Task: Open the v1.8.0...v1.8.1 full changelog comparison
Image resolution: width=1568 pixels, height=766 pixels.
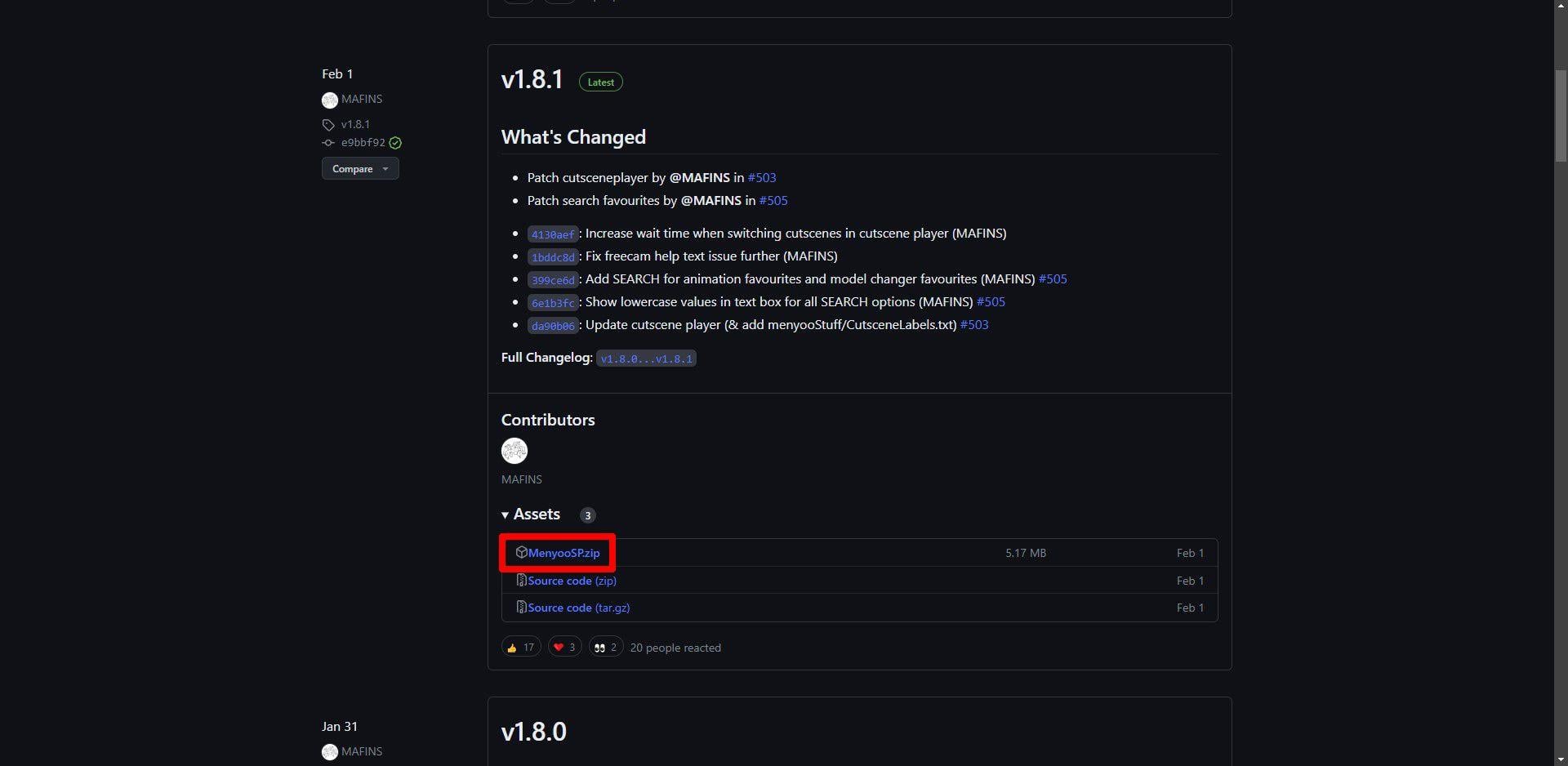Action: 646,359
